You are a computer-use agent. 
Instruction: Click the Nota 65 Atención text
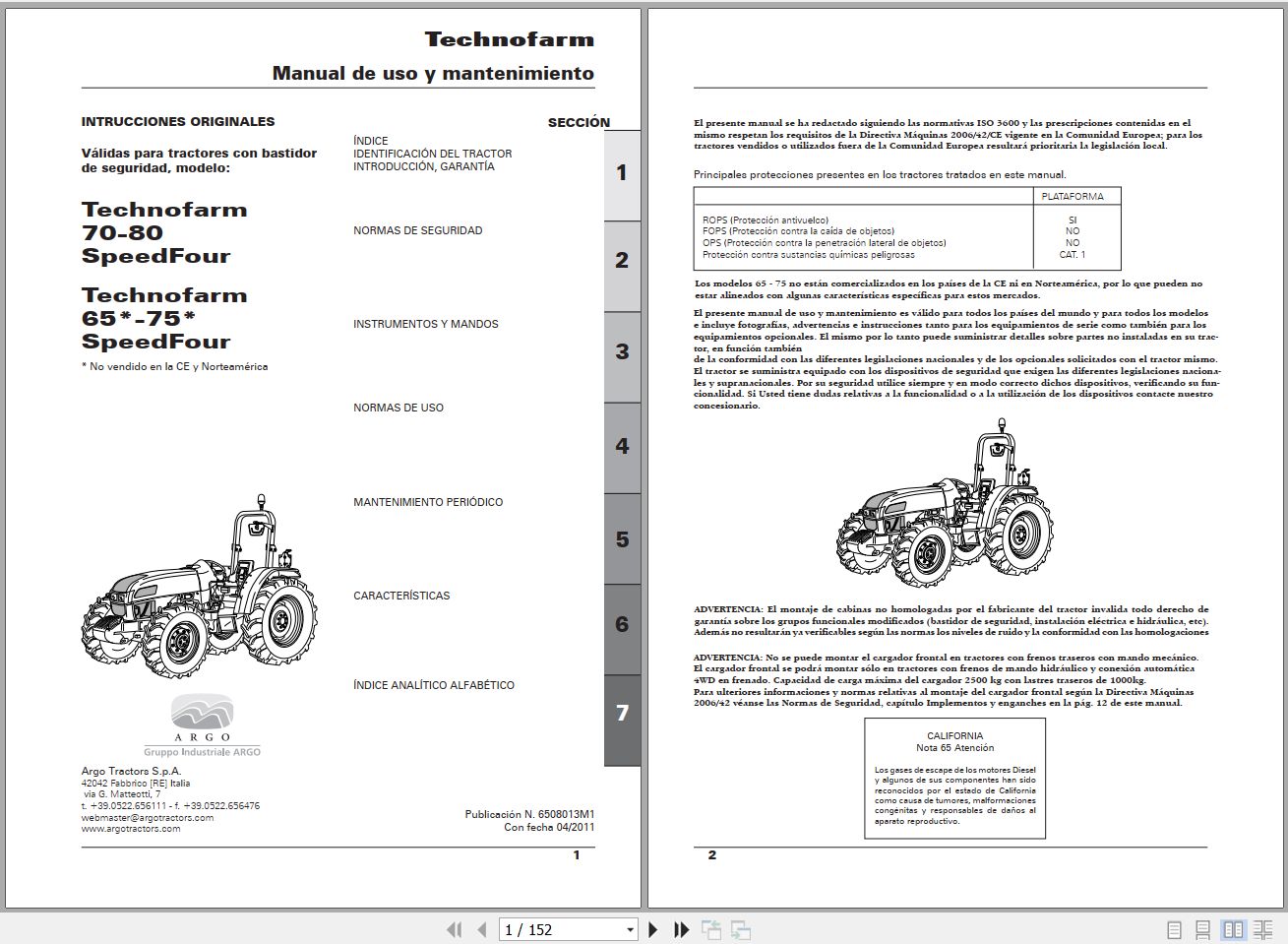[x=954, y=747]
